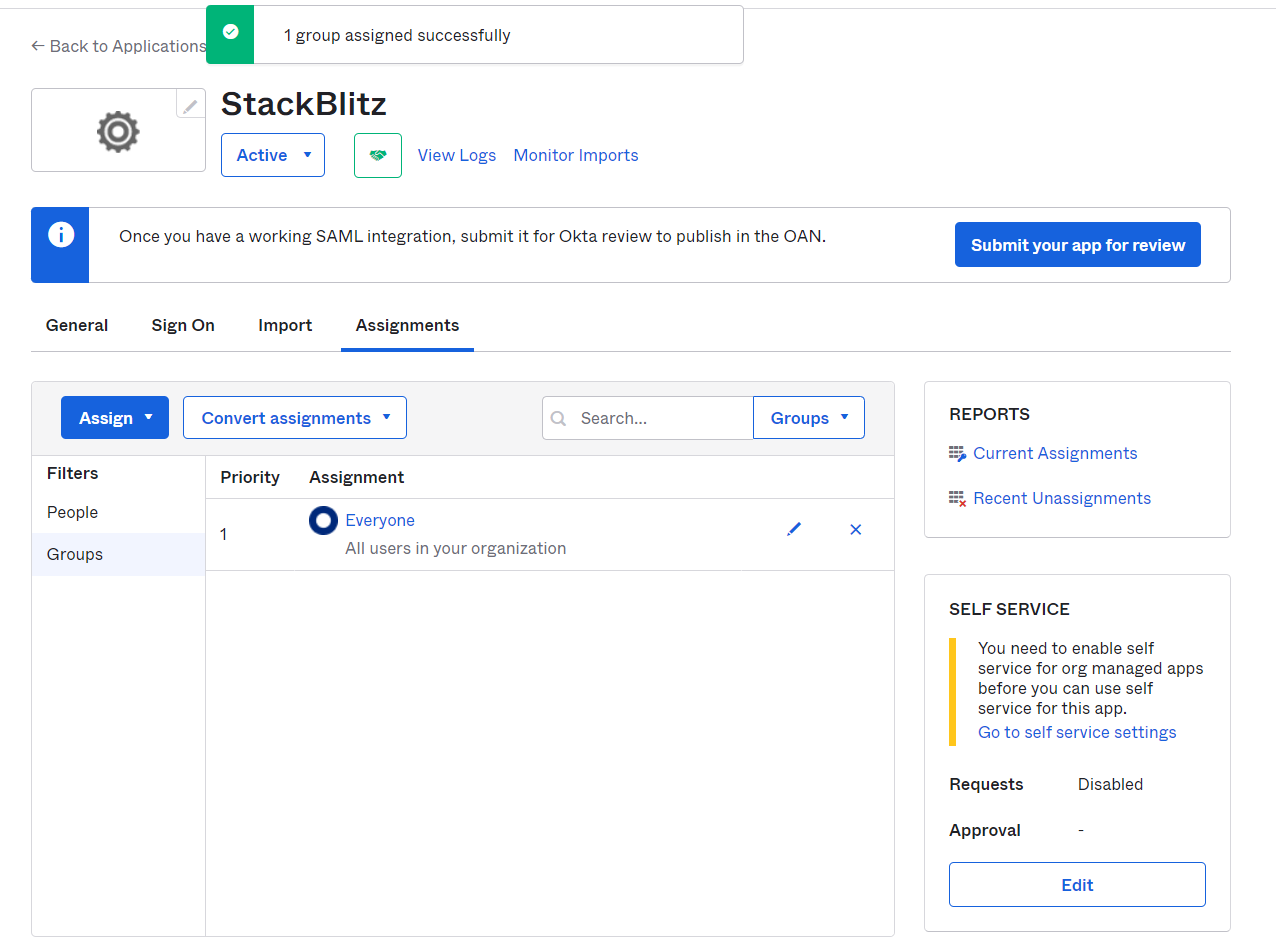Viewport: 1276px width, 943px height.
Task: Open self service settings link
Action: (x=1077, y=732)
